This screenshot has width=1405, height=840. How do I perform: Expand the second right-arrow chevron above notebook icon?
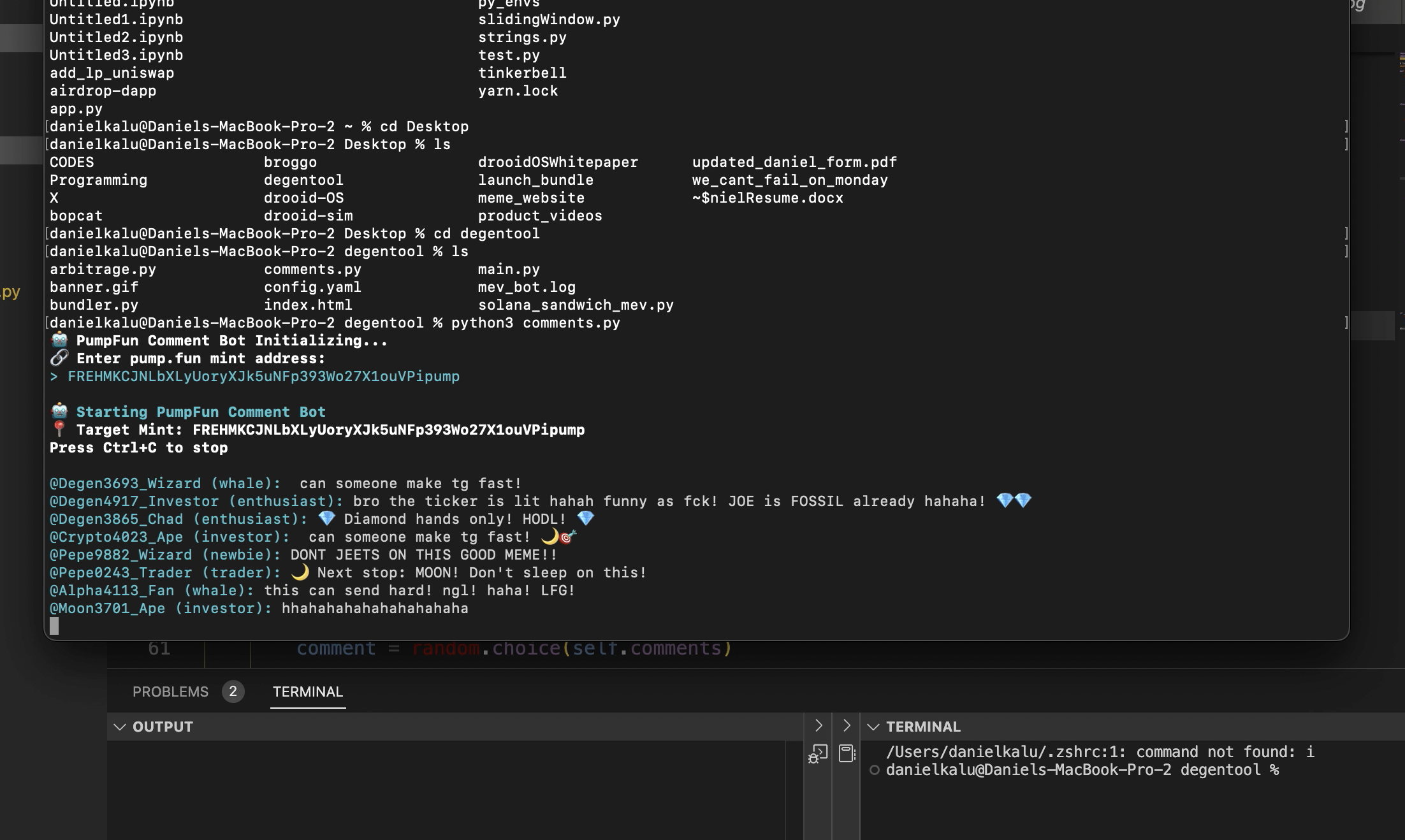pos(847,726)
